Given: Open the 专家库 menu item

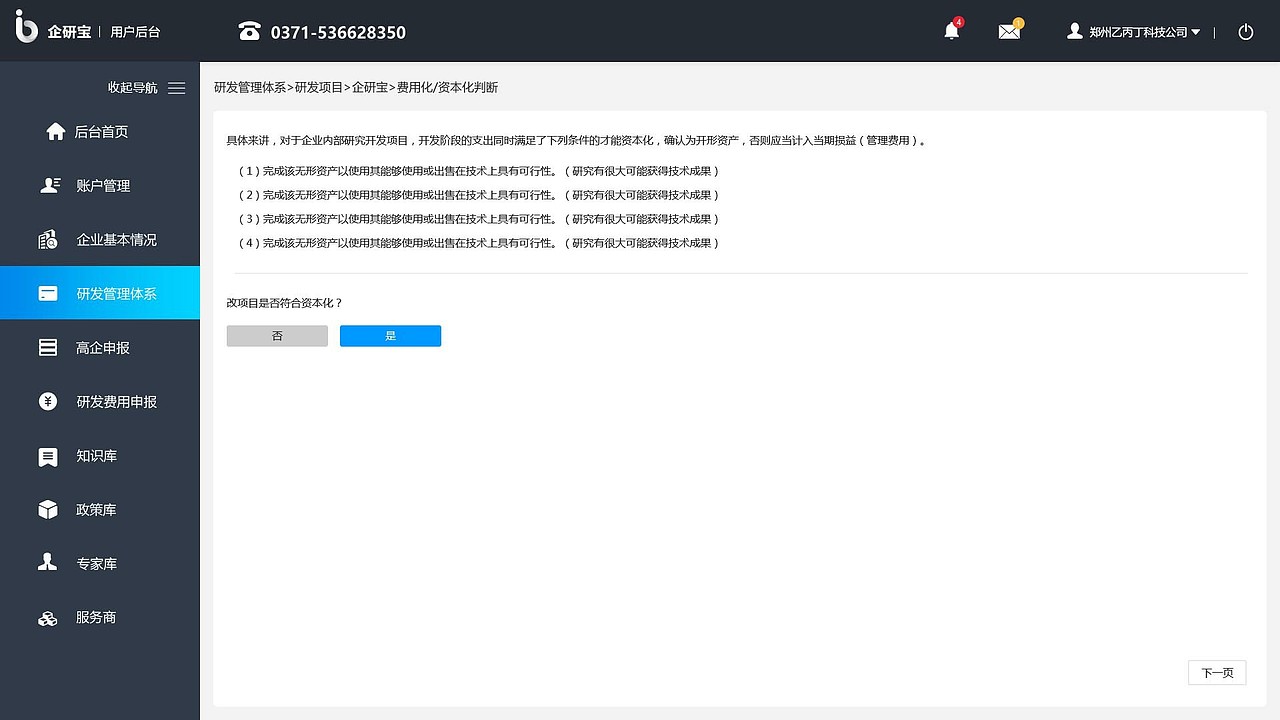Looking at the screenshot, I should [x=100, y=564].
